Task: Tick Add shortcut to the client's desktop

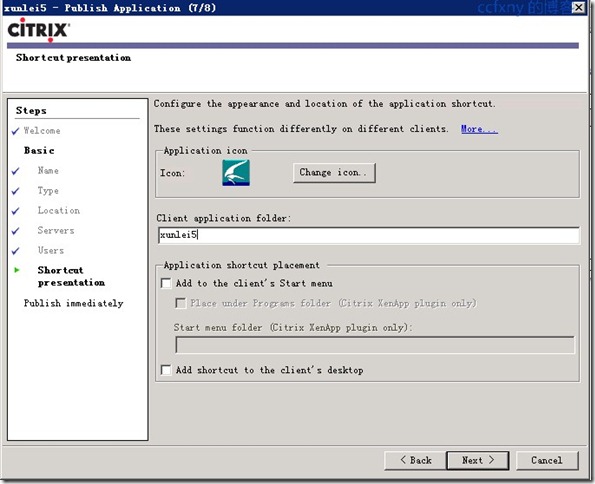Action: (166, 370)
